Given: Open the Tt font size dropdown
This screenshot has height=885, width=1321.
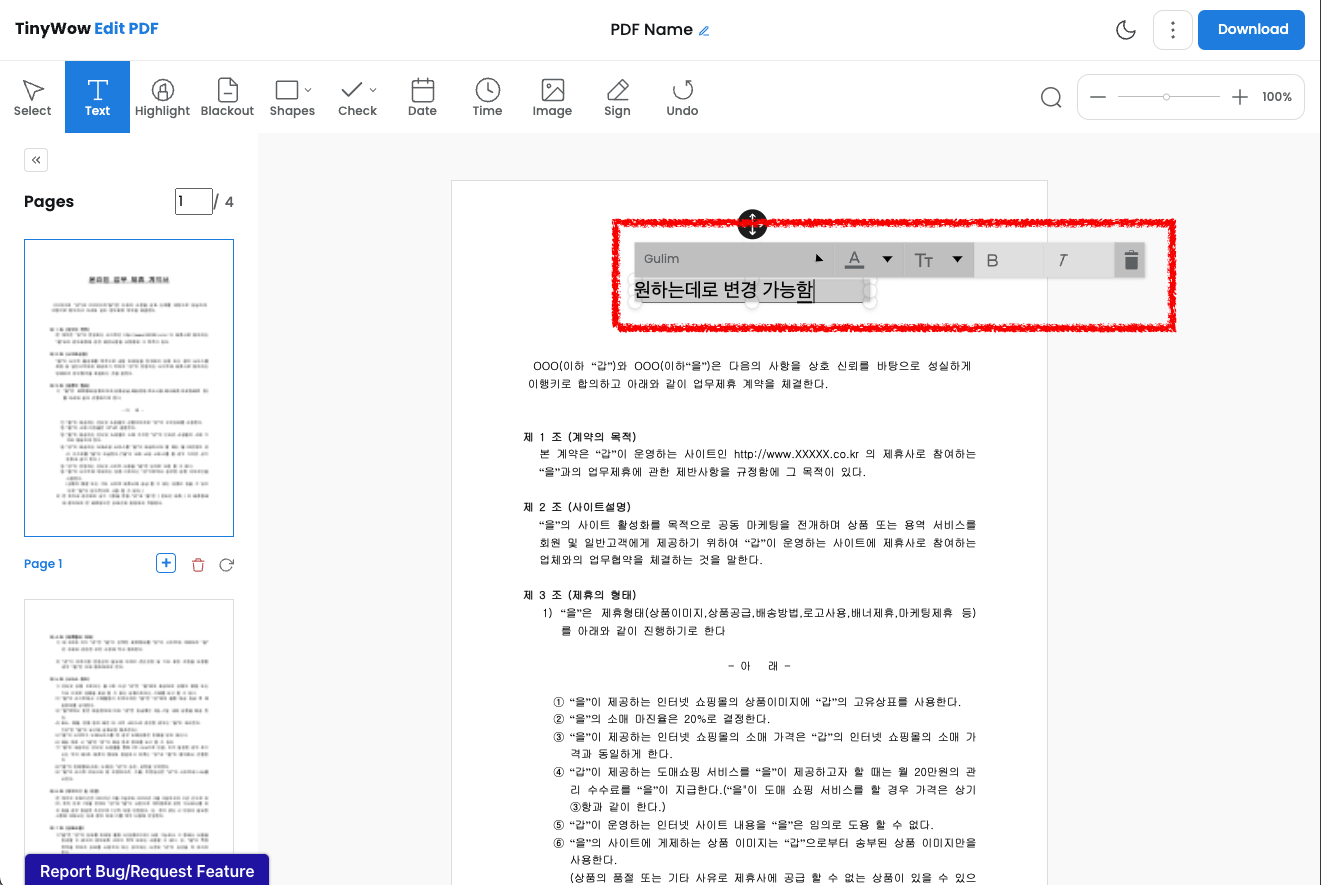Looking at the screenshot, I should click(938, 259).
